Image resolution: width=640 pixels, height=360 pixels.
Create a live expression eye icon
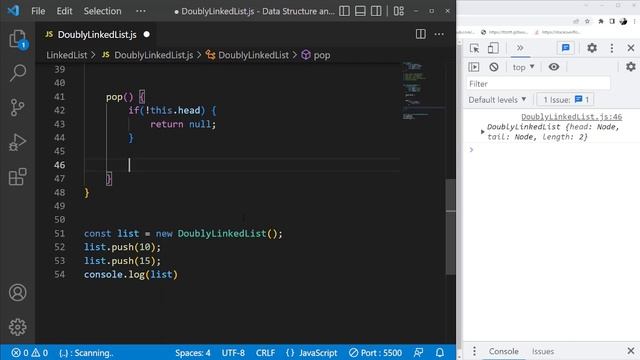554,67
